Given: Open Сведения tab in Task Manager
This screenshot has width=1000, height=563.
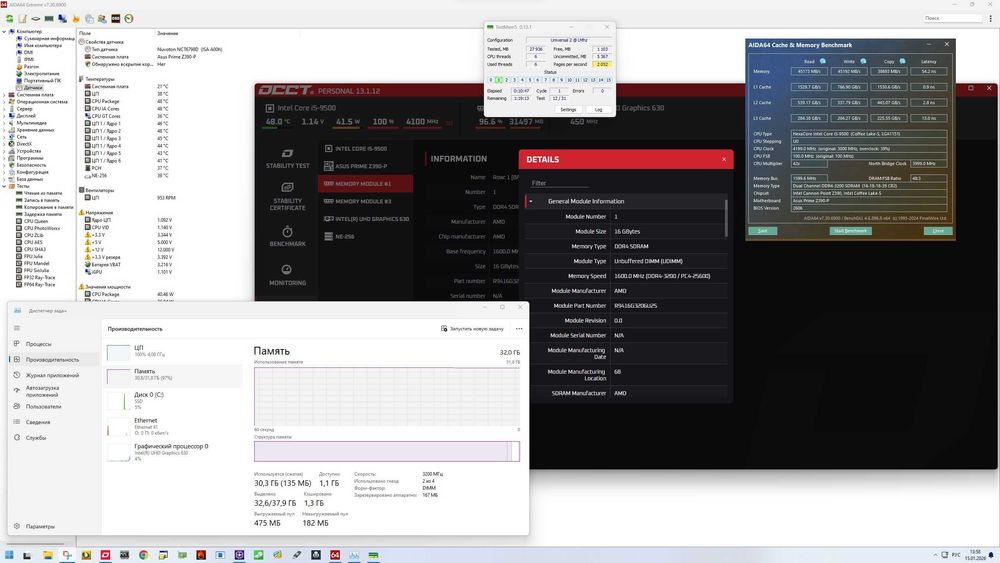Looking at the screenshot, I should point(53,422).
